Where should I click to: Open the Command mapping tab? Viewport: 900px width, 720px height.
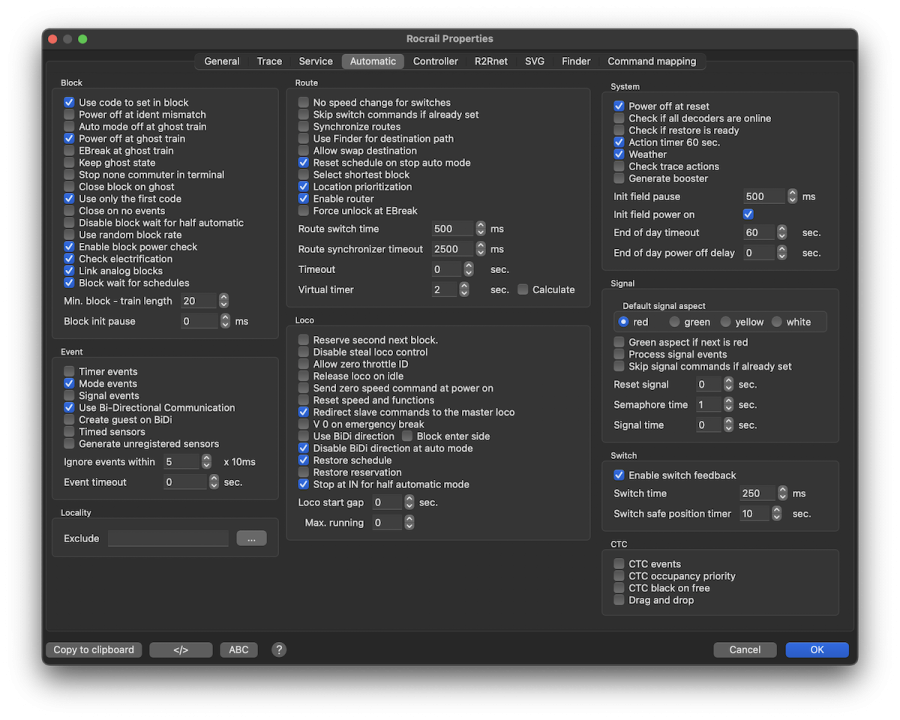coord(651,61)
